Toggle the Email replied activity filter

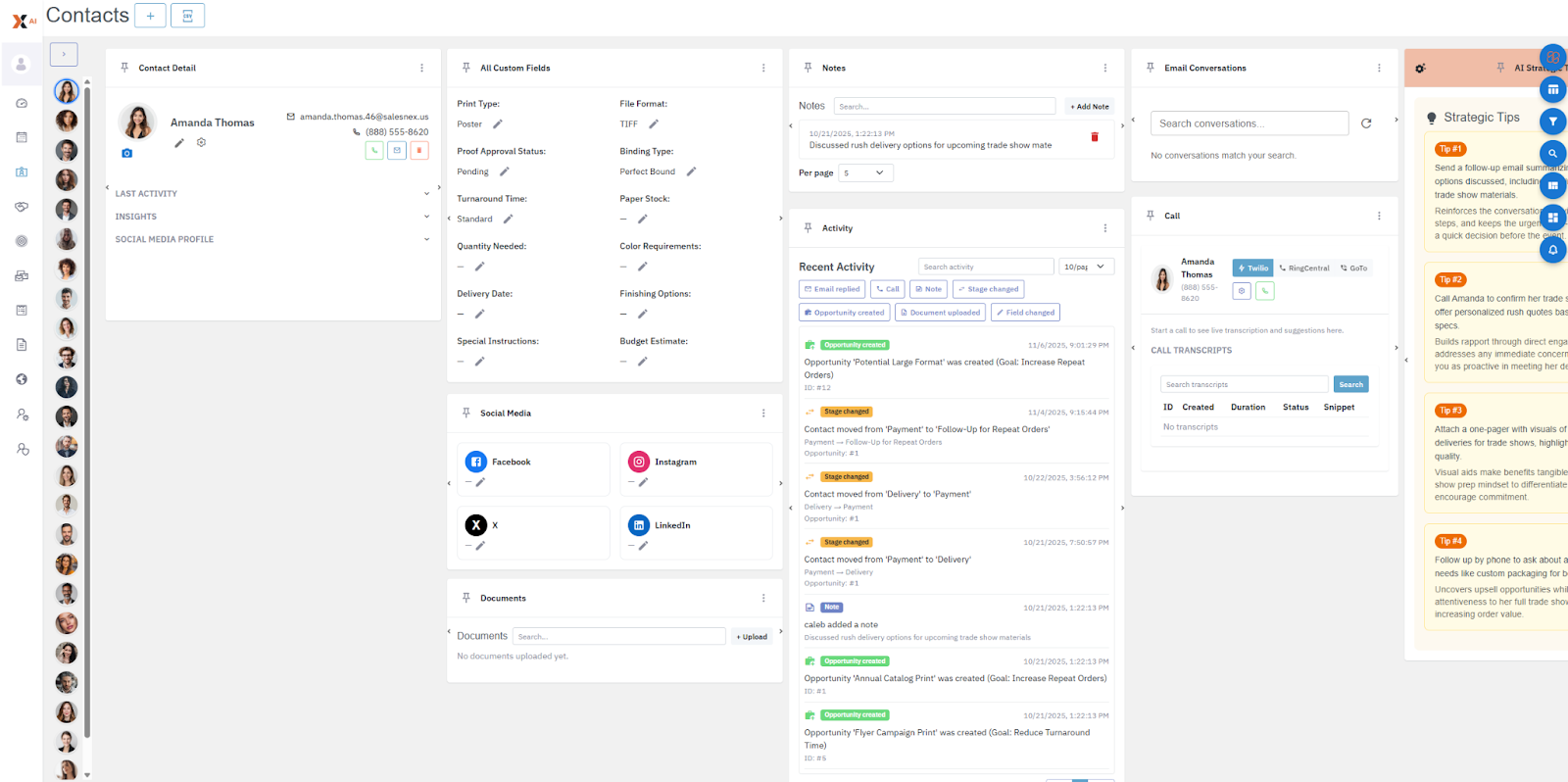pos(832,289)
